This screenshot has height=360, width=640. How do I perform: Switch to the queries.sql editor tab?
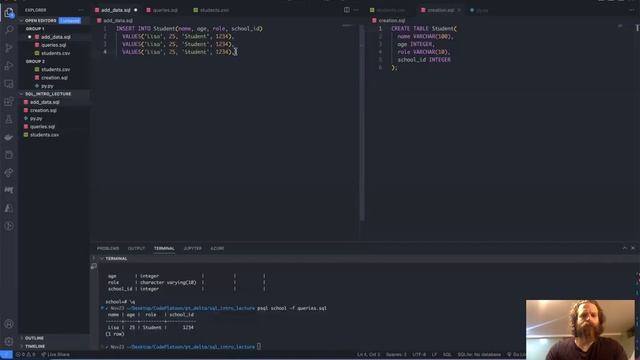[164, 10]
